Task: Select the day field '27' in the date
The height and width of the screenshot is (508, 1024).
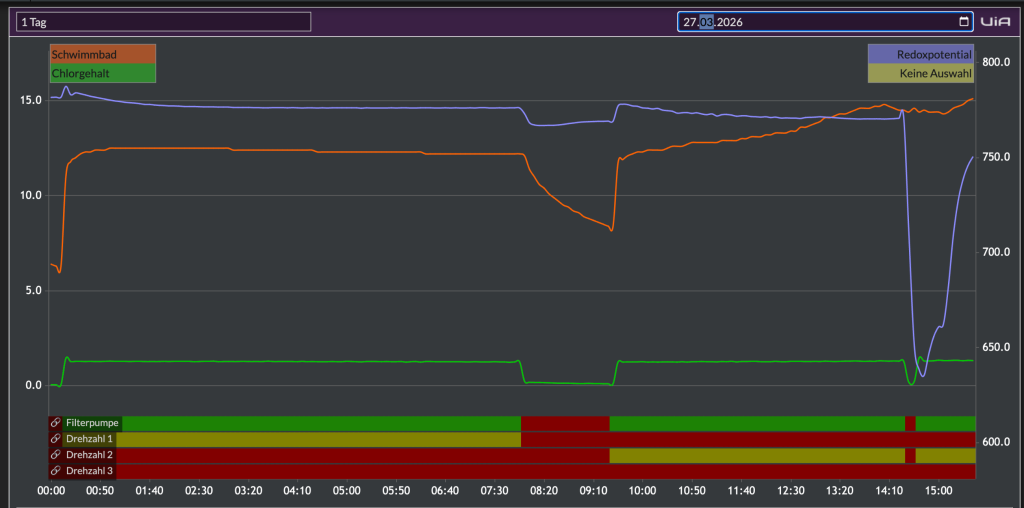Action: [690, 22]
